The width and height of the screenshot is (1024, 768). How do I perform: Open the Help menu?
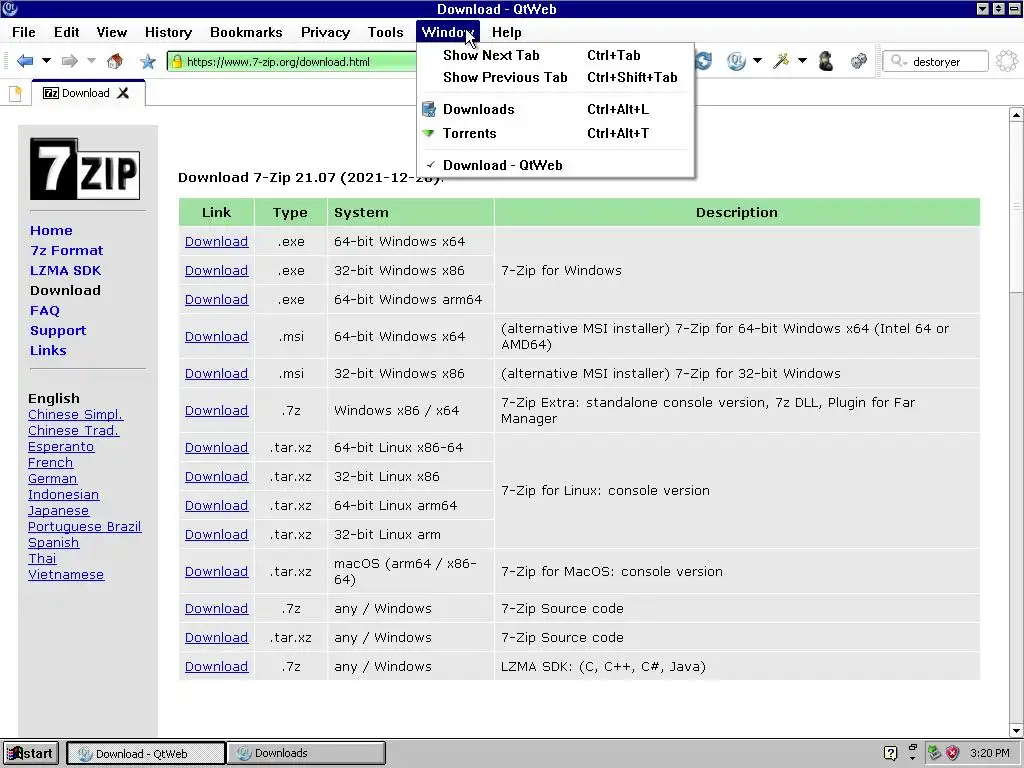click(x=506, y=32)
